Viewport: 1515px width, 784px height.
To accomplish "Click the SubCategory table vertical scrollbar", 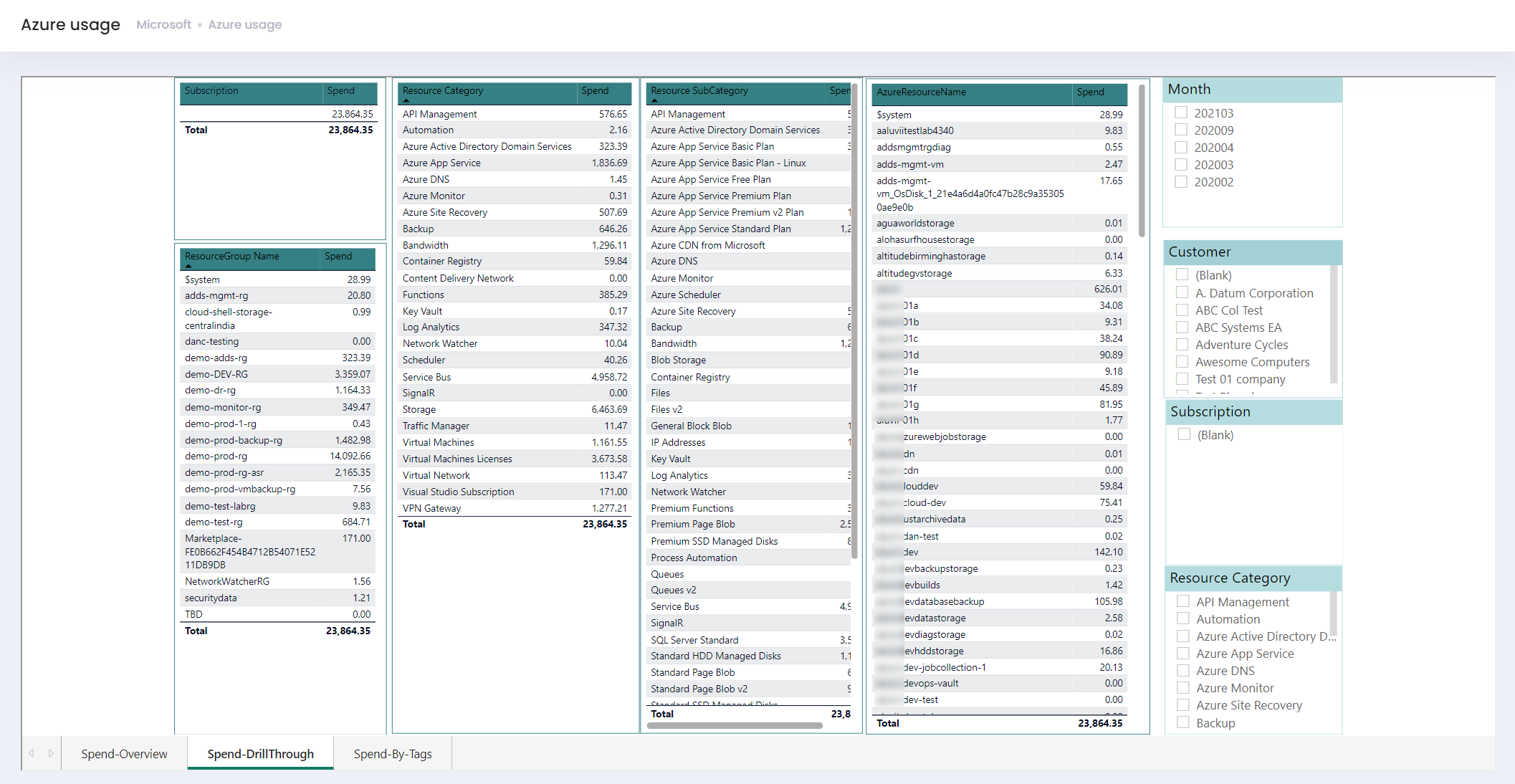I will click(854, 320).
